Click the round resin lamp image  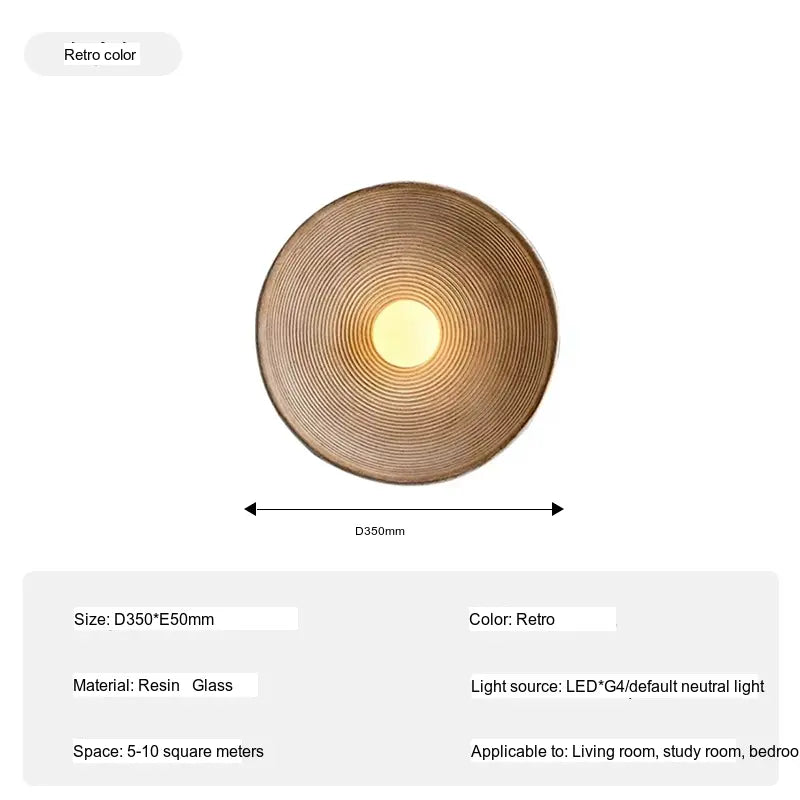tap(407, 333)
